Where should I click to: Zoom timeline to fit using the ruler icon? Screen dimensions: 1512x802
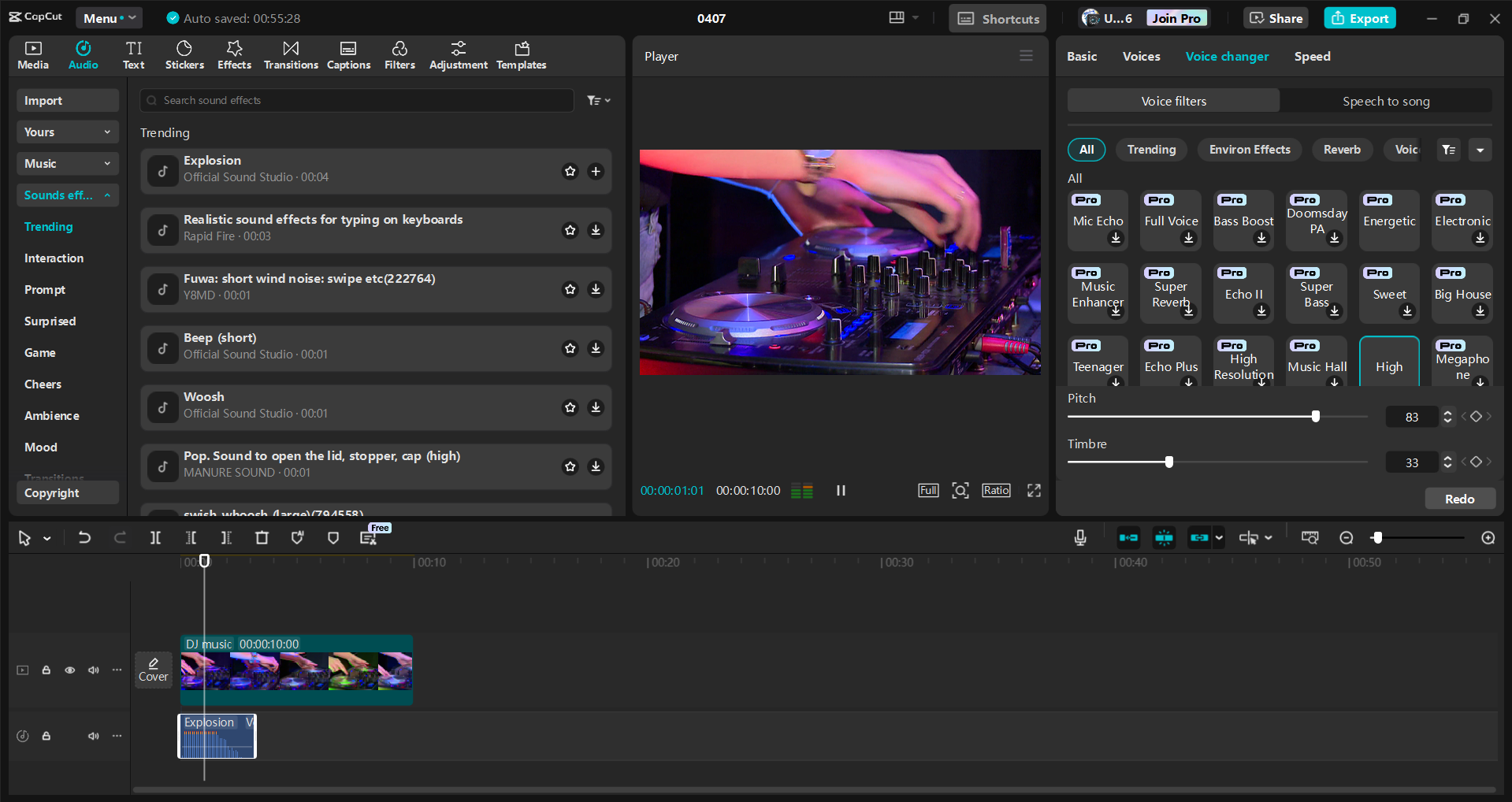(1310, 537)
